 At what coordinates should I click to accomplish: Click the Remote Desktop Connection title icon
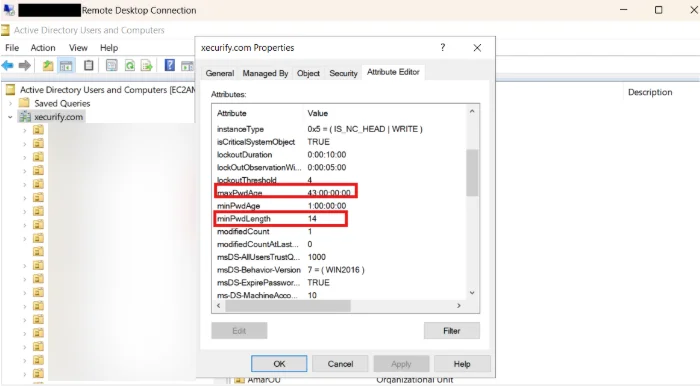(x=9, y=10)
